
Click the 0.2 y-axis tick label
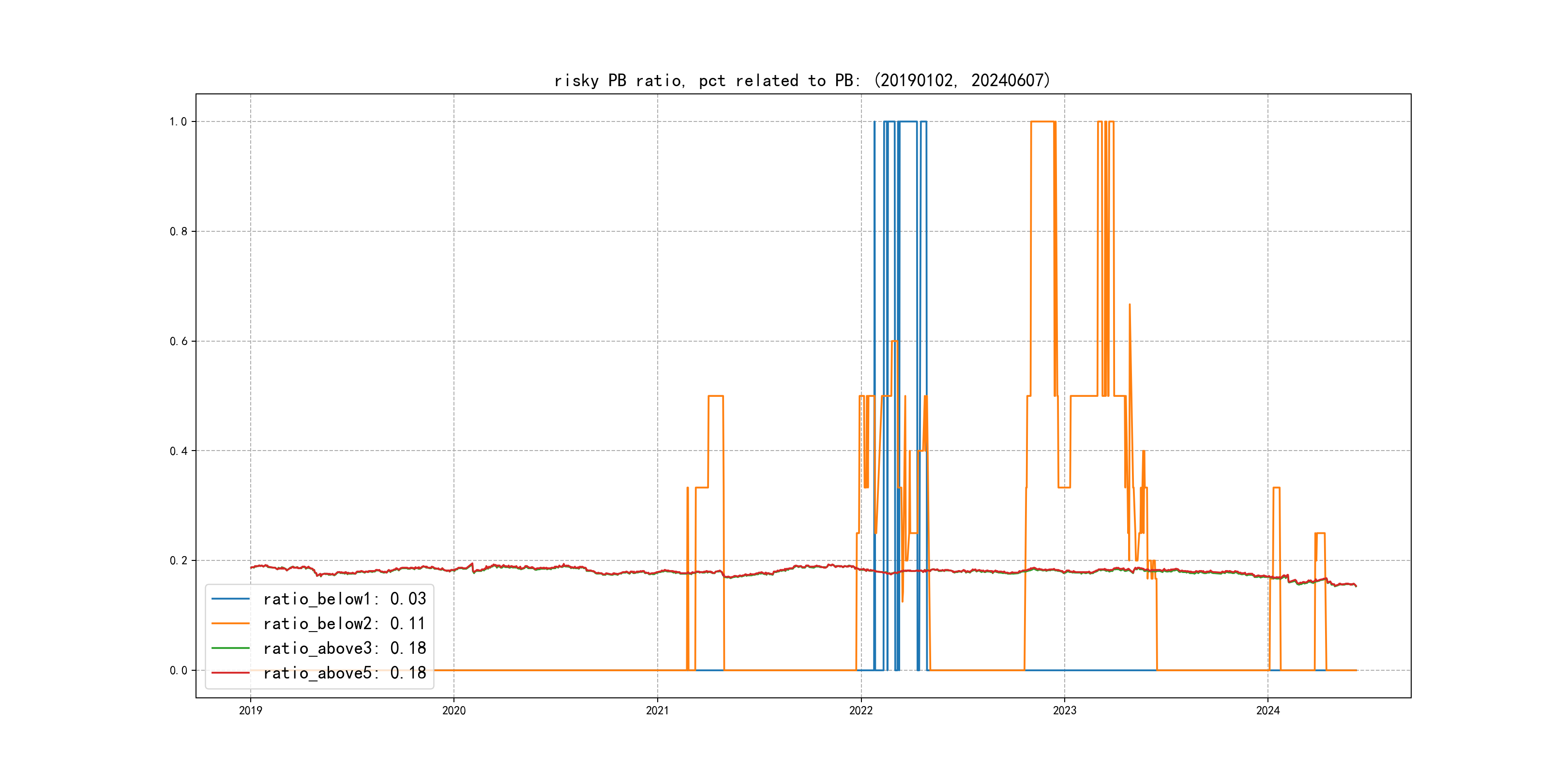point(179,560)
